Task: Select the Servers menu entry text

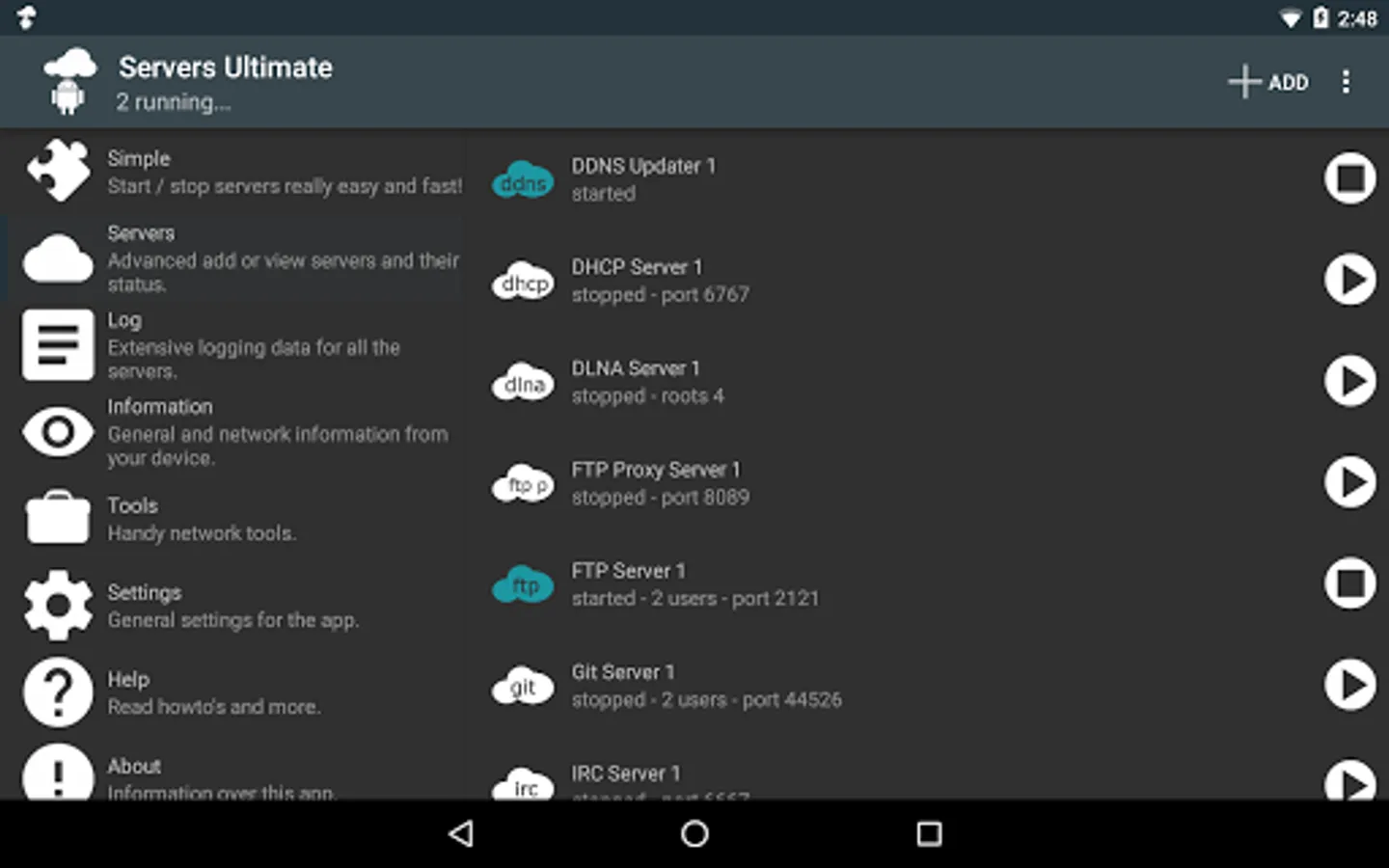Action: click(x=141, y=232)
